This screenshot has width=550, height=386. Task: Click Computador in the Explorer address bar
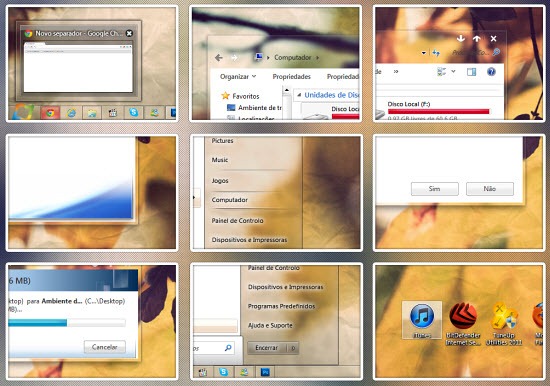[293, 58]
